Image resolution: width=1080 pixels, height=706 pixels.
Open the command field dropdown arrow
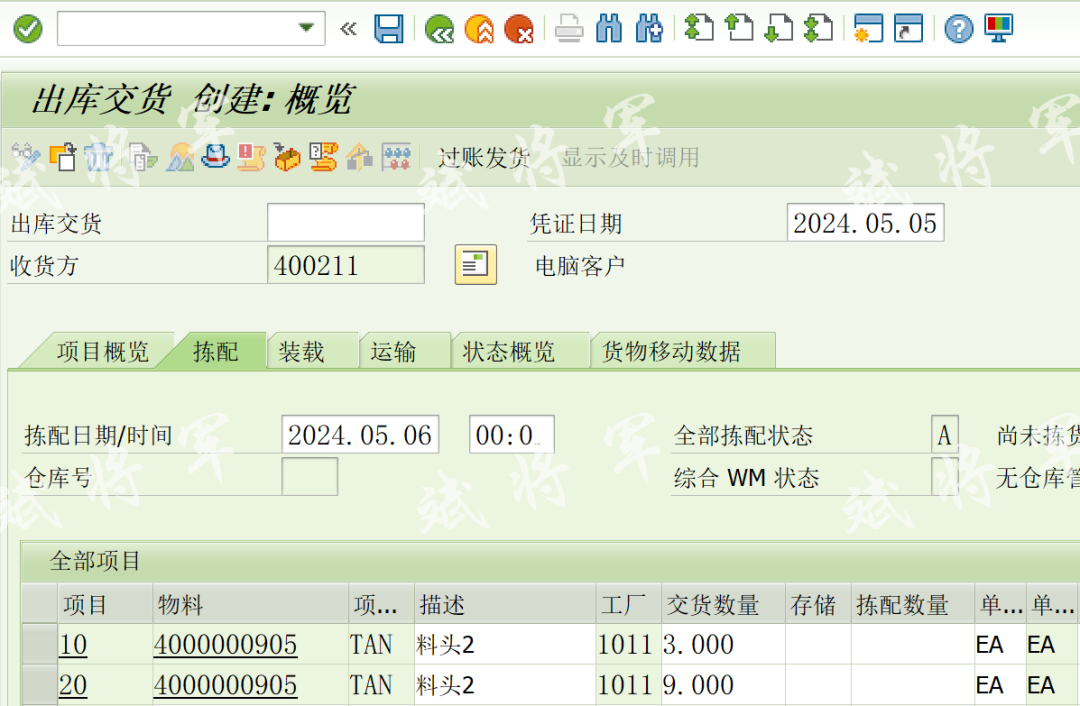click(x=306, y=28)
